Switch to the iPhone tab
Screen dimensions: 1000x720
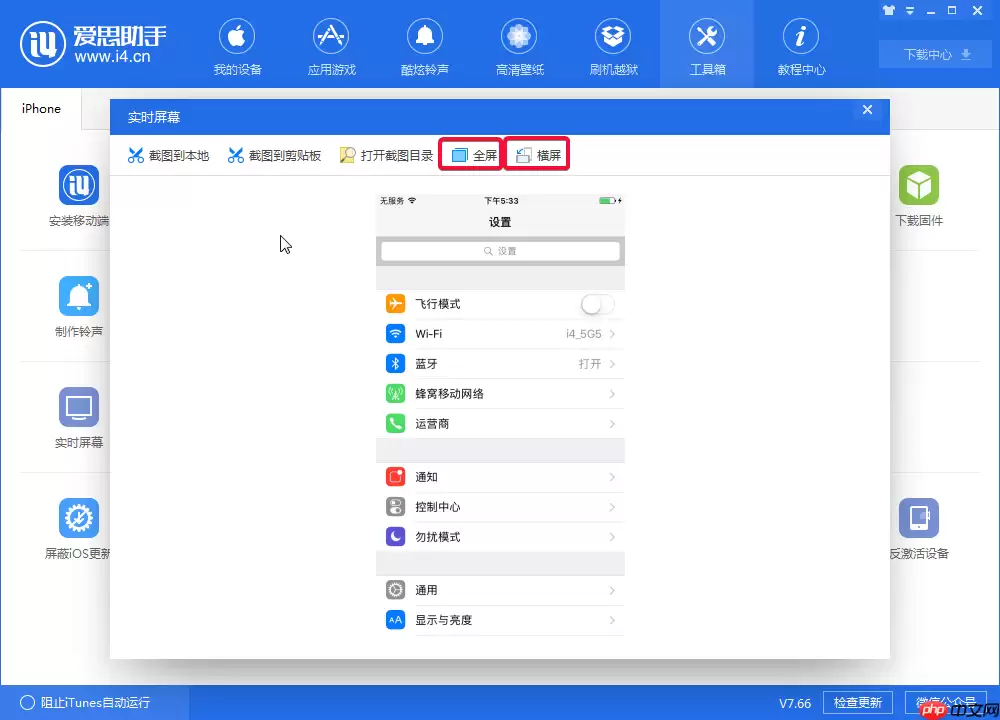[41, 108]
